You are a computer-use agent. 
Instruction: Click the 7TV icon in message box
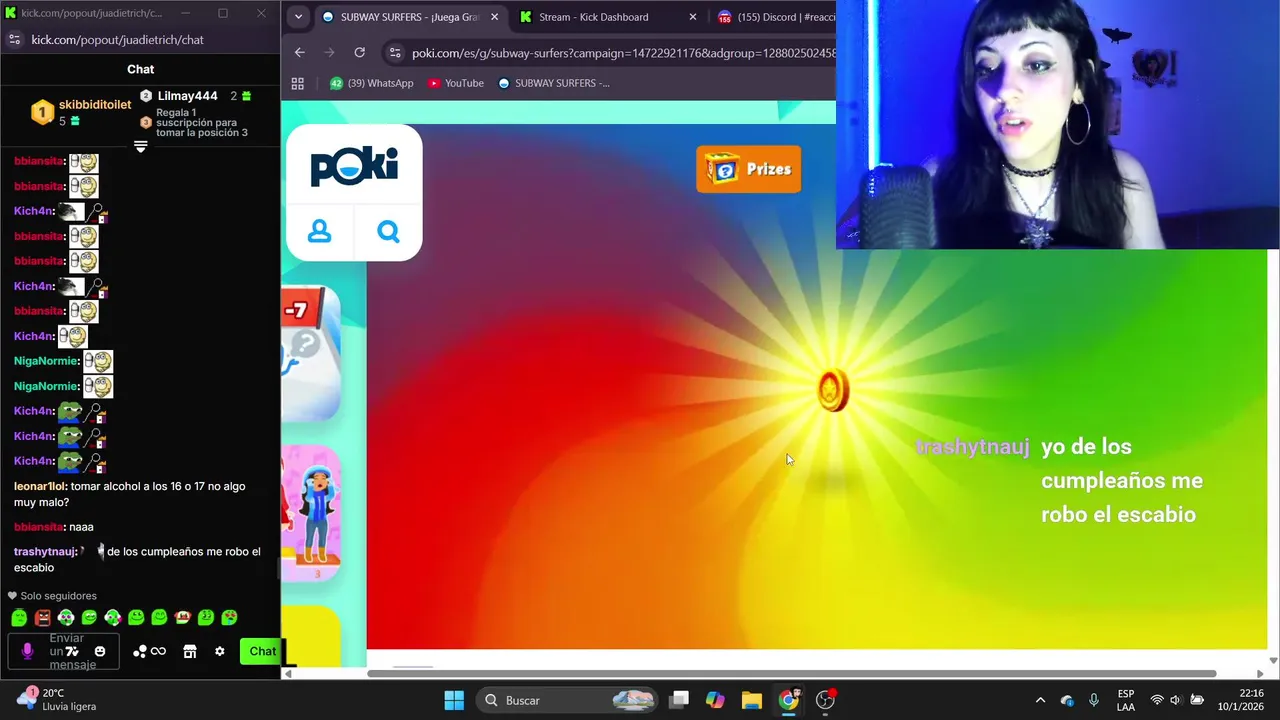click(x=72, y=651)
